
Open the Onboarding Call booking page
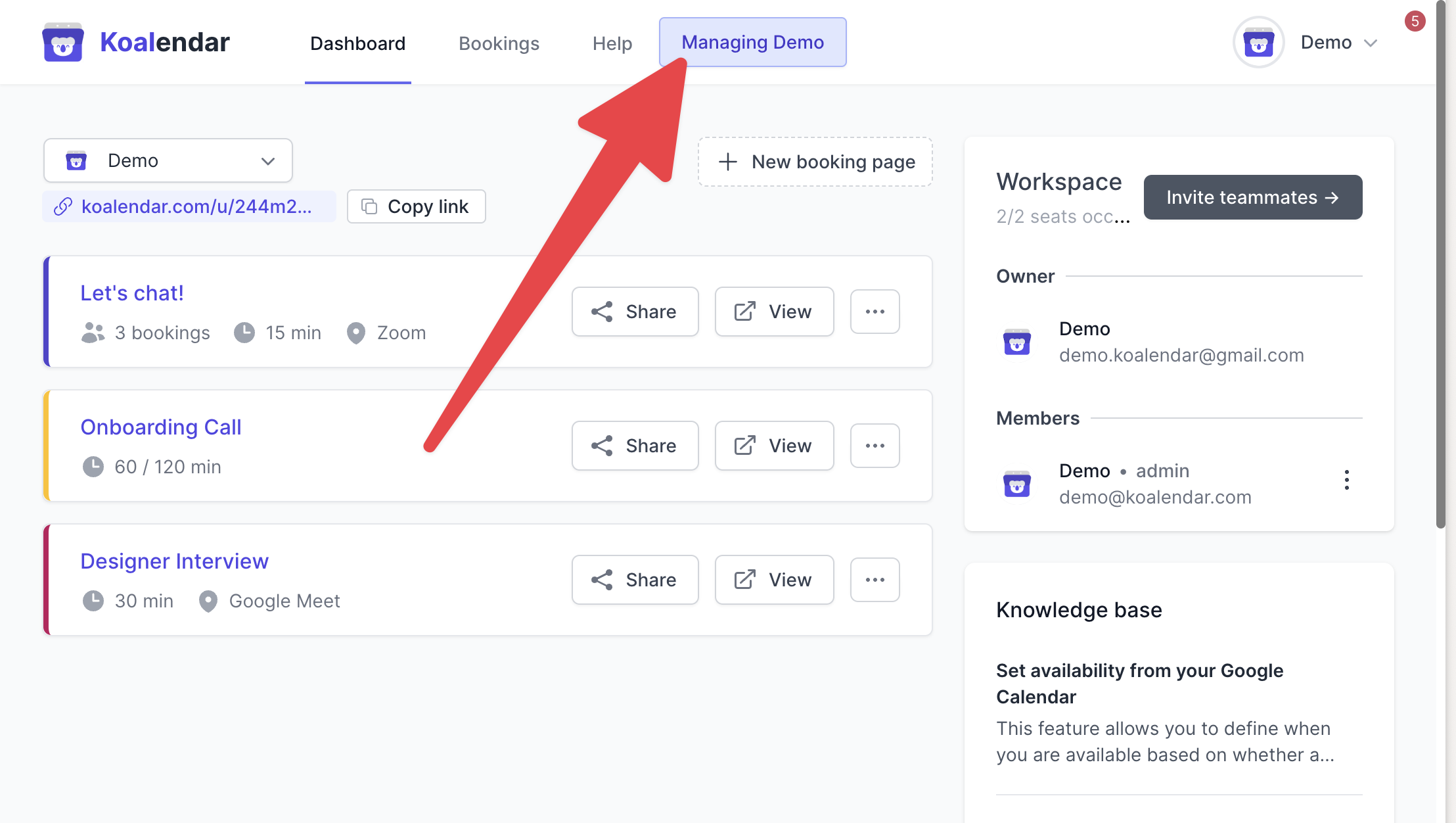pyautogui.click(x=161, y=427)
